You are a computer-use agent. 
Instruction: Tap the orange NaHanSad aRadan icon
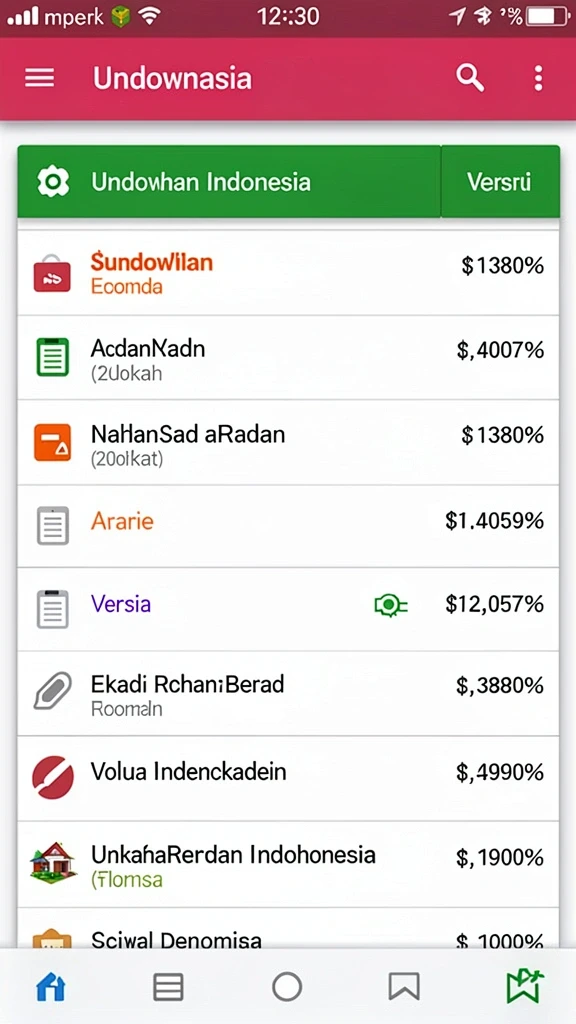52,442
